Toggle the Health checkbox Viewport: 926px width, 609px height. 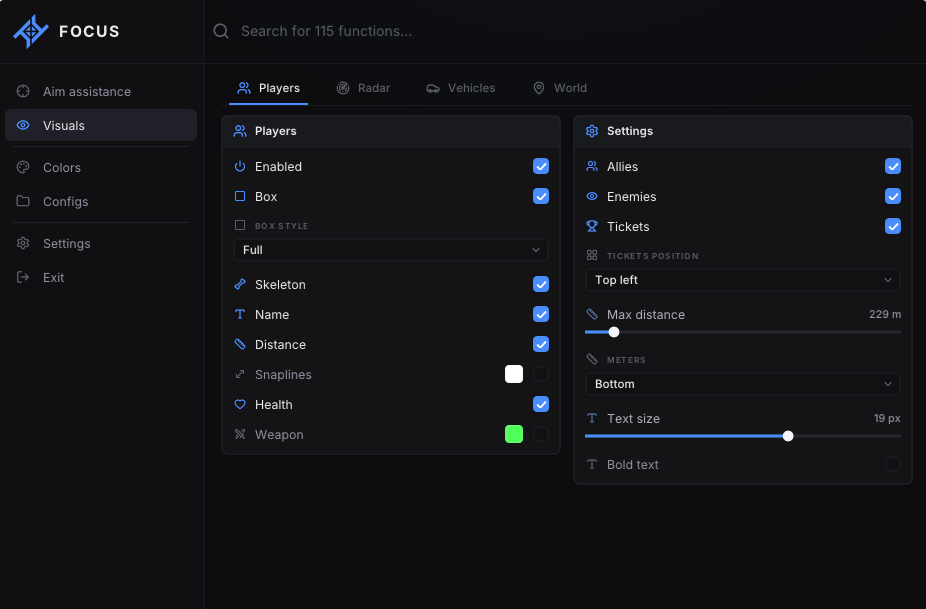pos(541,404)
